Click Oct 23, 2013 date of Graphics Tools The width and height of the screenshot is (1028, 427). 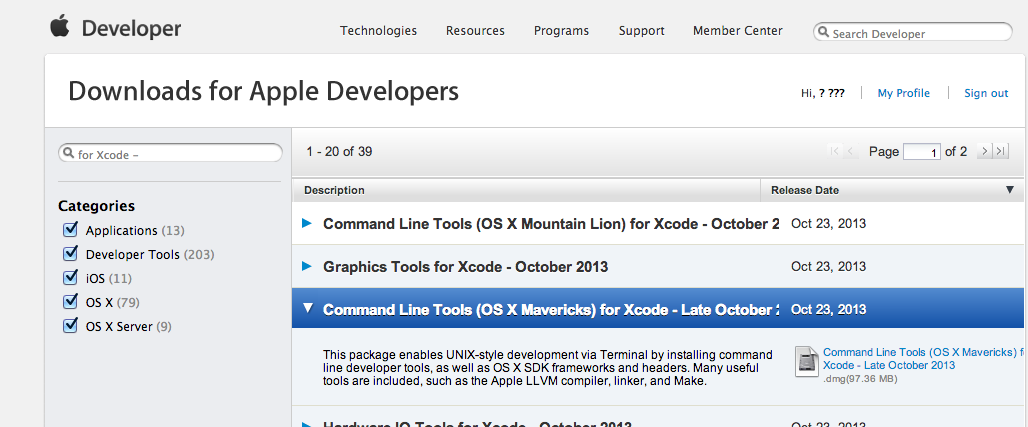[829, 266]
